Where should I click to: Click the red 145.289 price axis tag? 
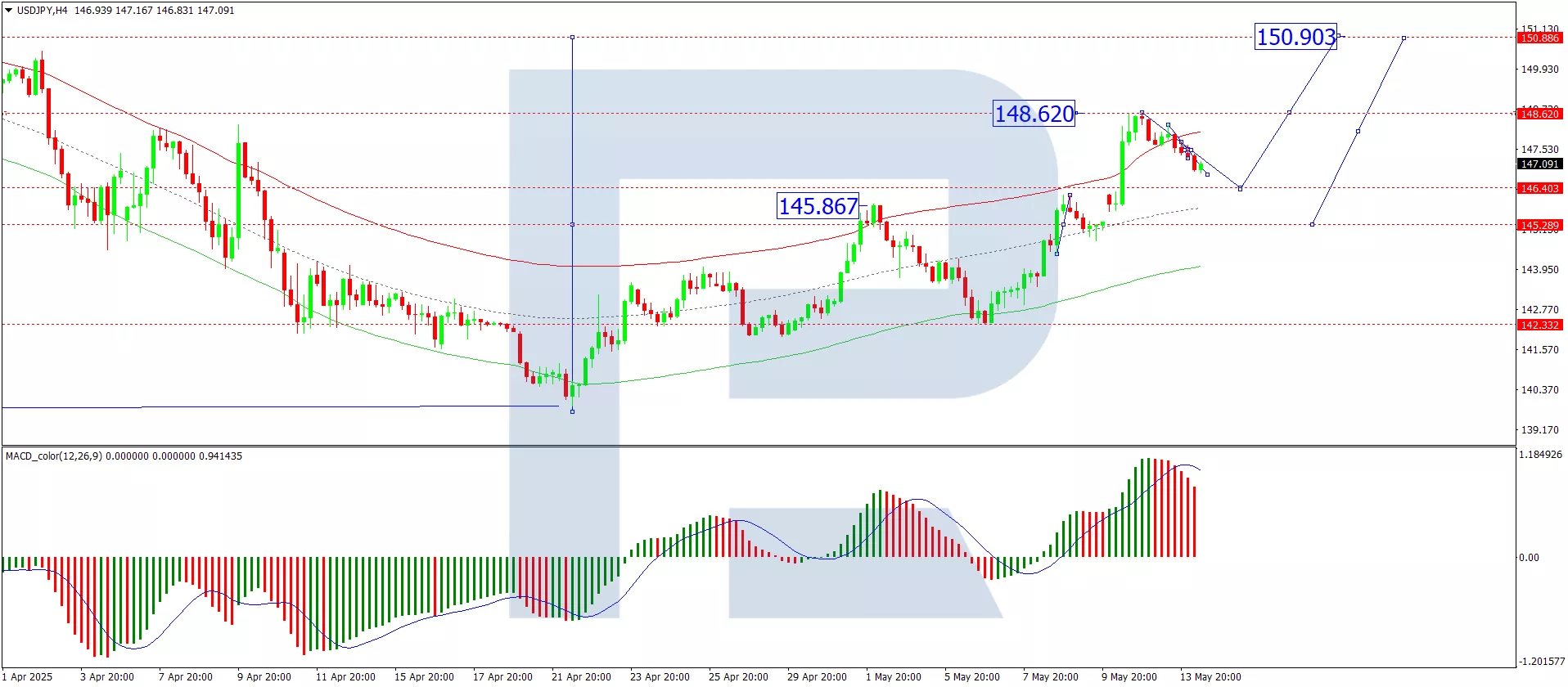[x=1539, y=225]
